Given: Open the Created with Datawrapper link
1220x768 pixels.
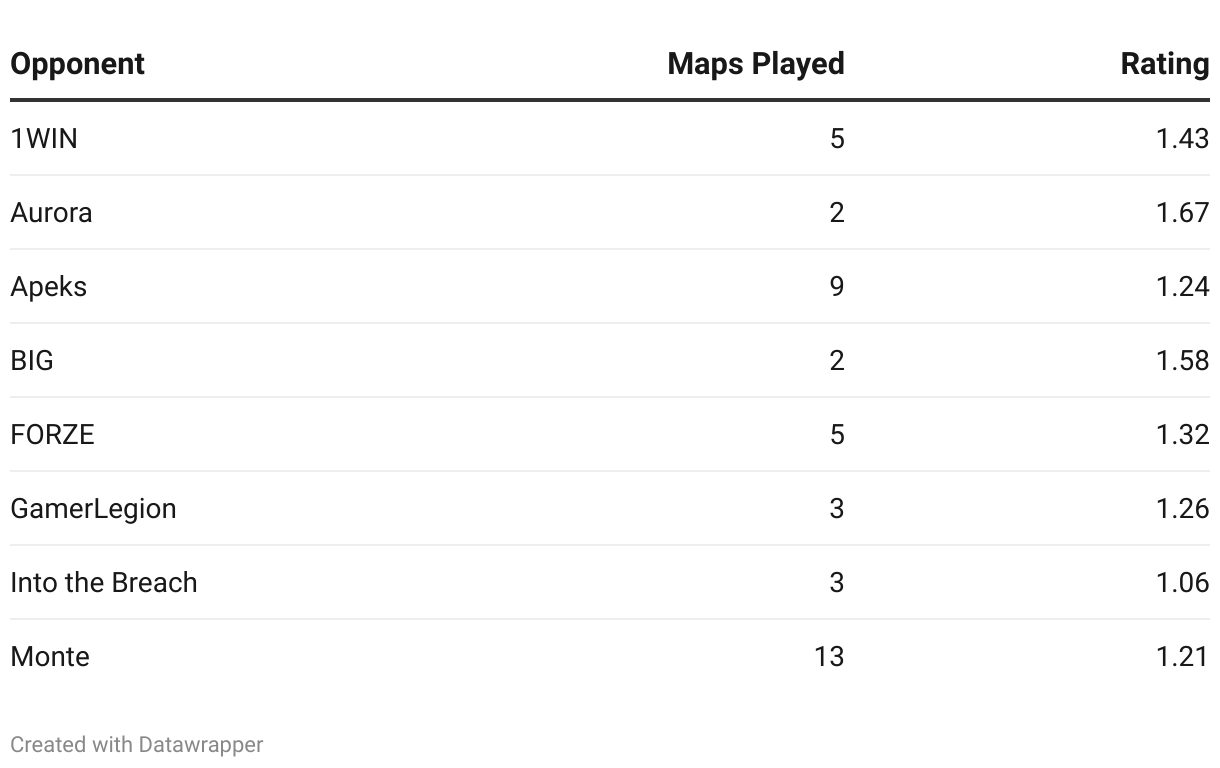Looking at the screenshot, I should point(137,744).
